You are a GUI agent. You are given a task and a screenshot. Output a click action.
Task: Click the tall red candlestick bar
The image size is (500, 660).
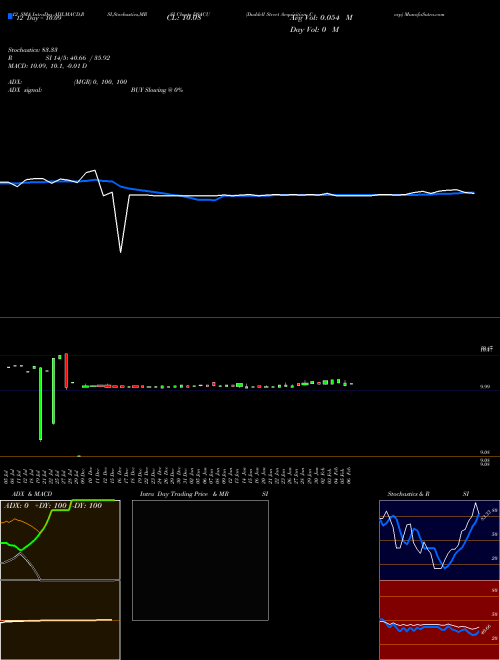coord(66,370)
